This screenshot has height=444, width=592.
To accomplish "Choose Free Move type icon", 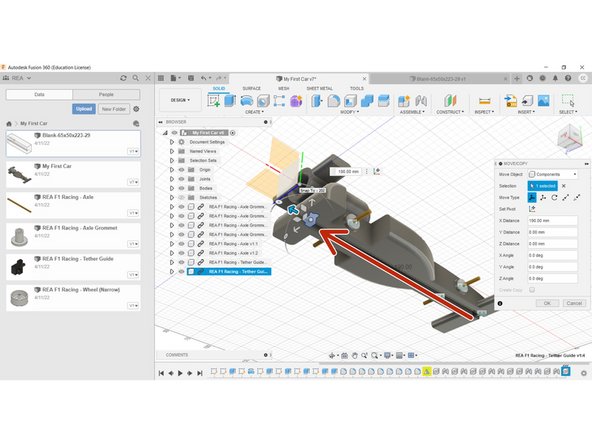I will (532, 197).
